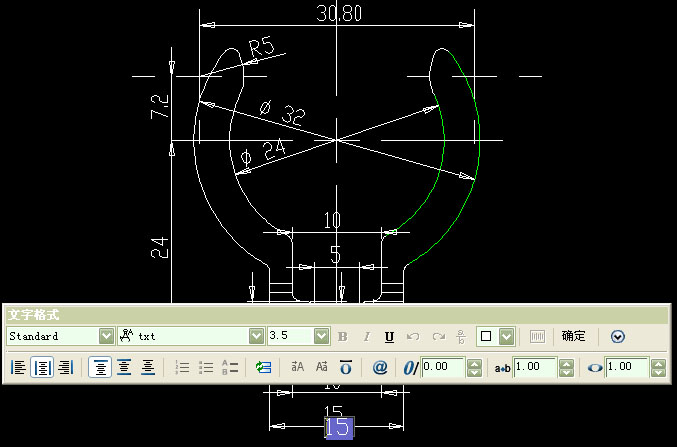
Task: Click the oblique angle 0.00 field
Action: 443,367
